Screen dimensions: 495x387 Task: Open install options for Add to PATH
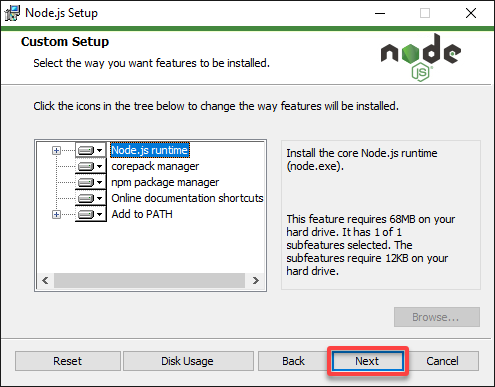(x=91, y=214)
